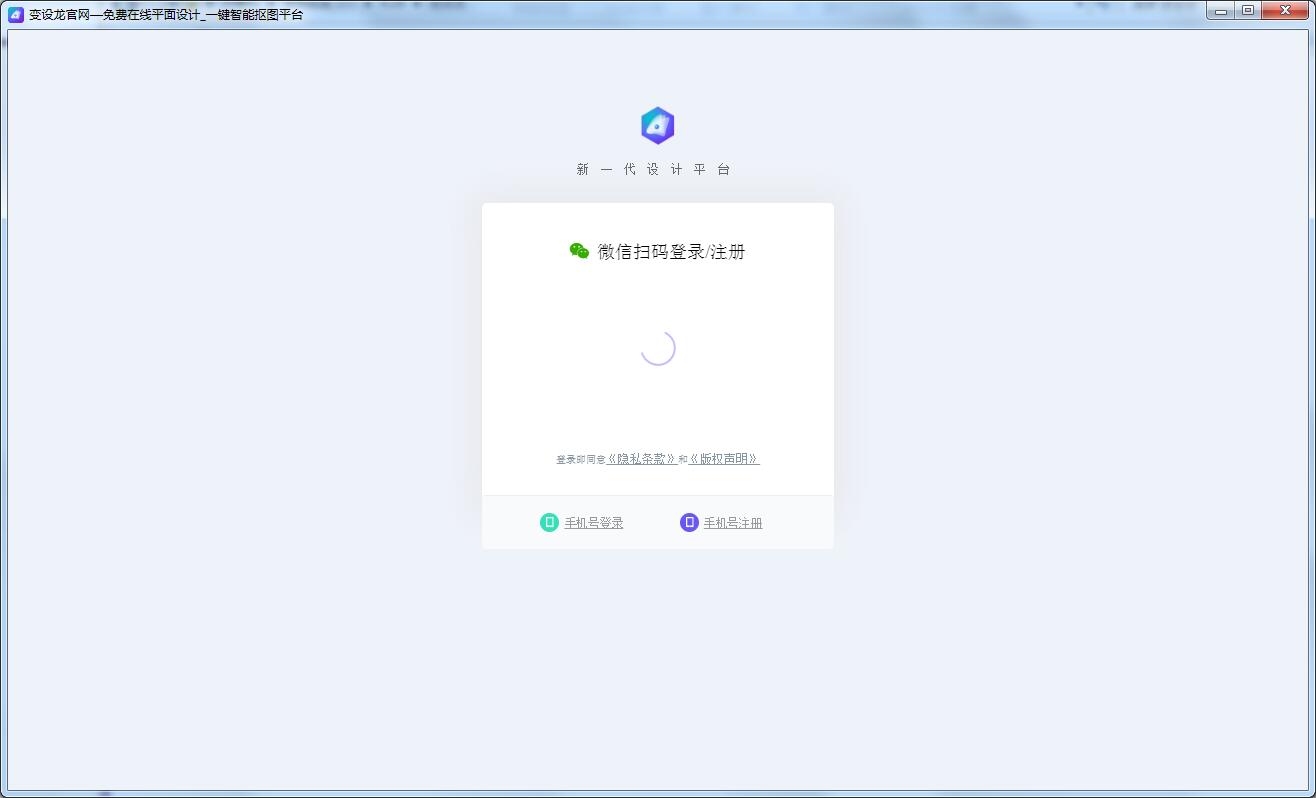Maximize the application window
Screen dimensions: 1316x798
(x=1248, y=11)
